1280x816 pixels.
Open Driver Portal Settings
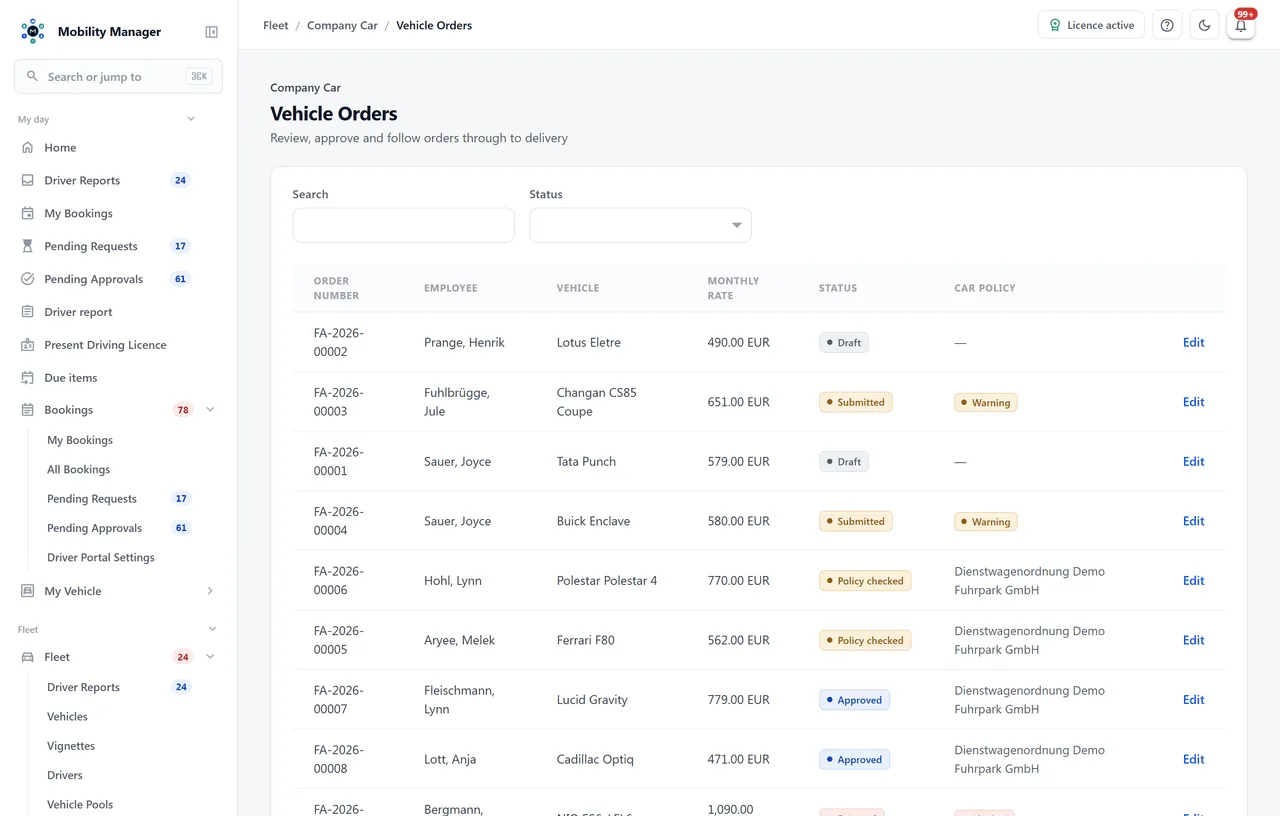101,557
